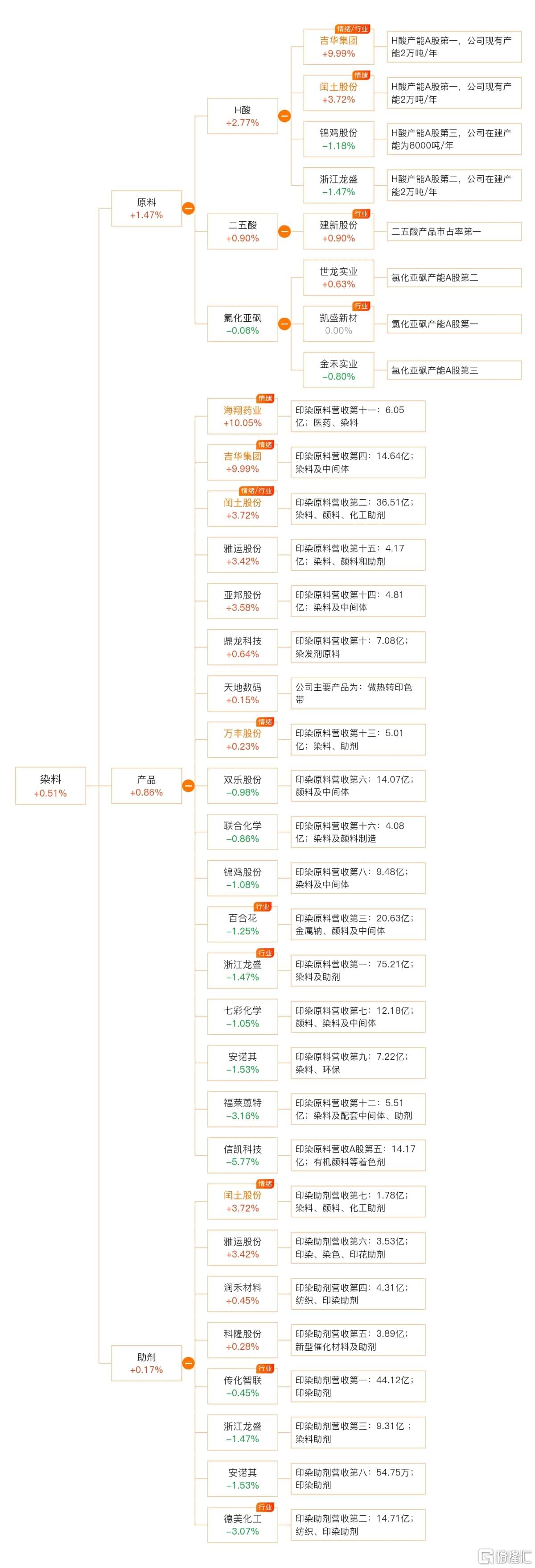Click note '印染原料营收第三：20.63亿'
This screenshot has width=535, height=1568.
tap(358, 925)
